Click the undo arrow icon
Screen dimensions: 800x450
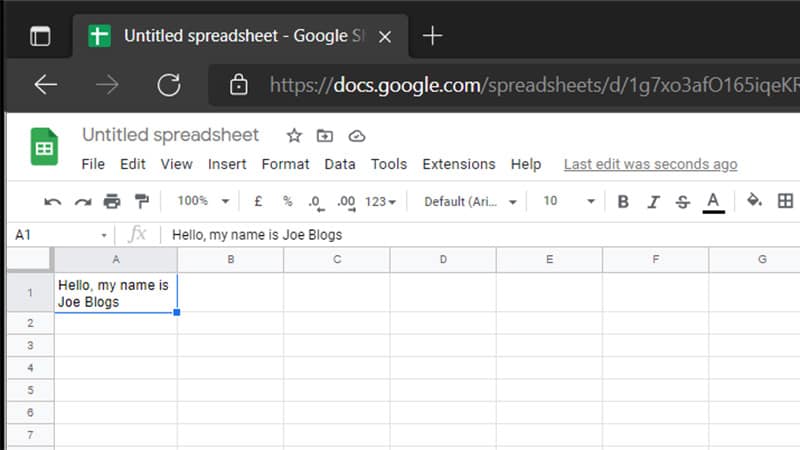(x=53, y=202)
